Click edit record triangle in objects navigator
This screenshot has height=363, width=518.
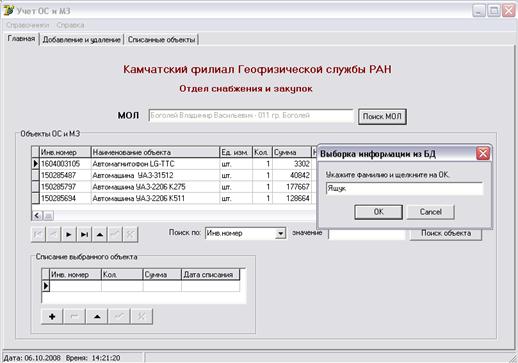(x=99, y=234)
